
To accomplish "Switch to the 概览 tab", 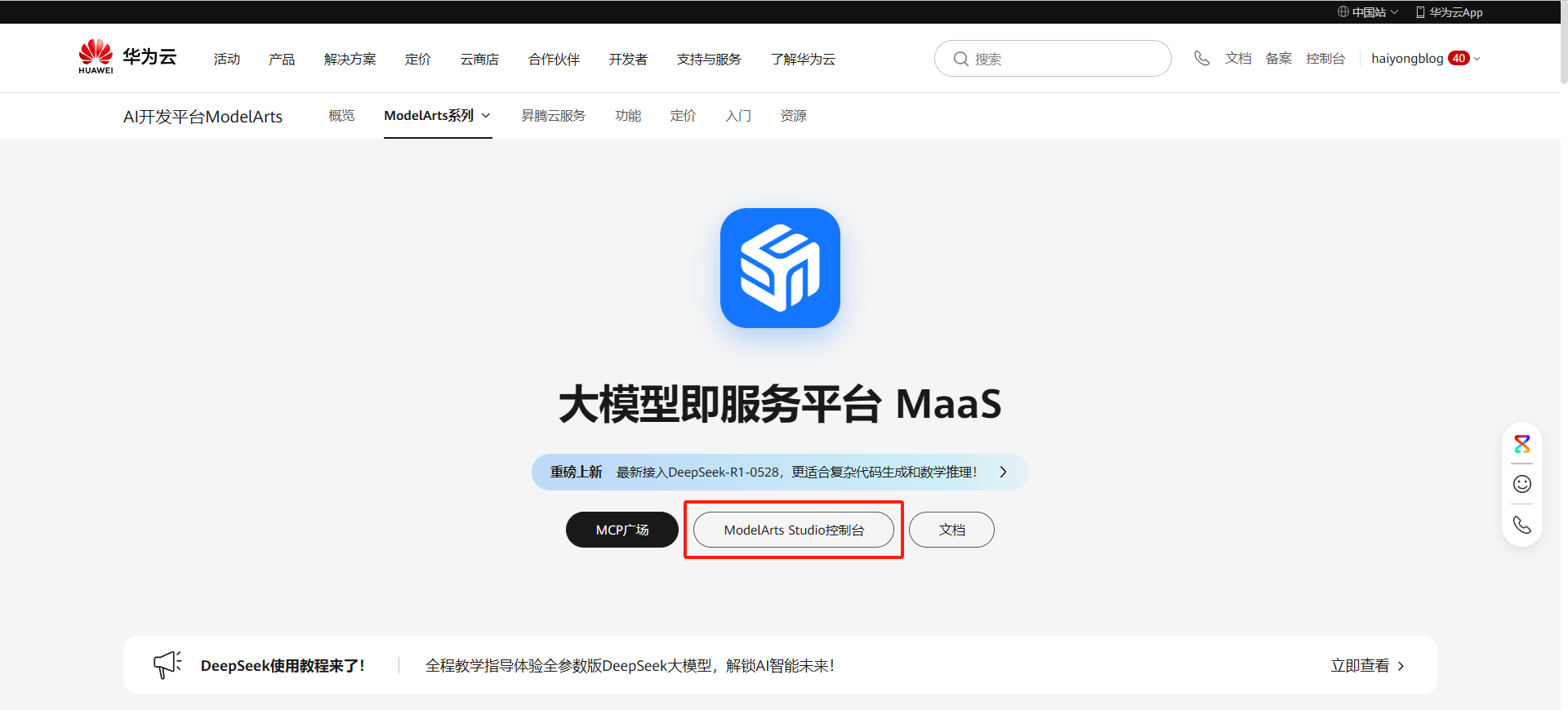I will point(341,116).
